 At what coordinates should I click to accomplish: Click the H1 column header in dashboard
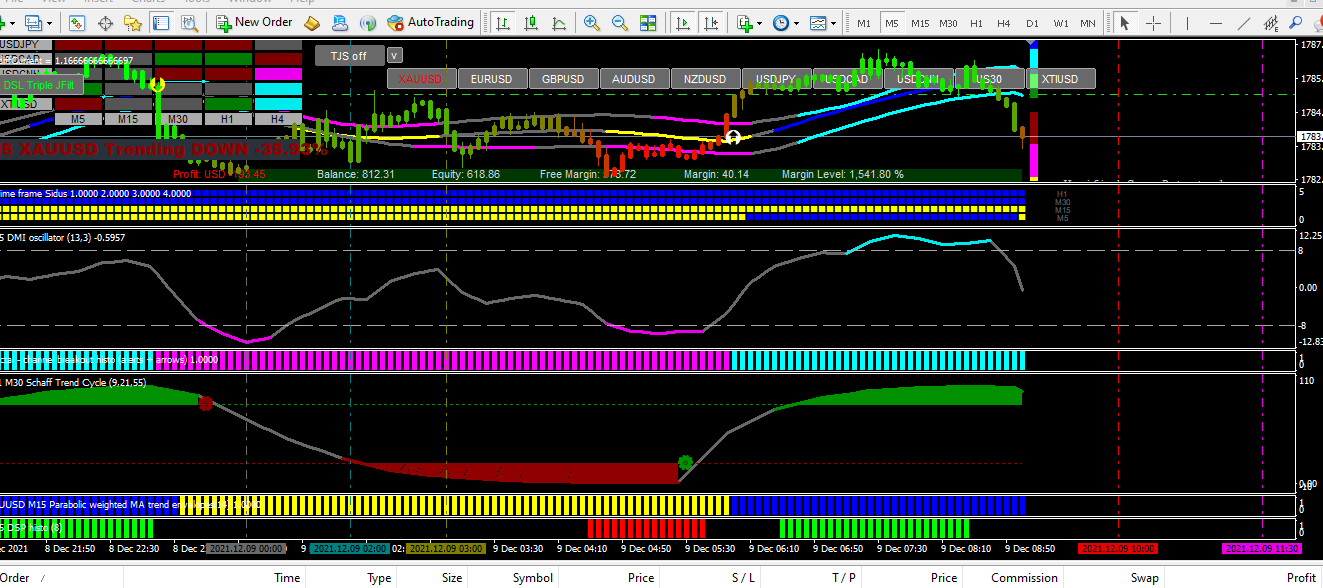pyautogui.click(x=227, y=119)
